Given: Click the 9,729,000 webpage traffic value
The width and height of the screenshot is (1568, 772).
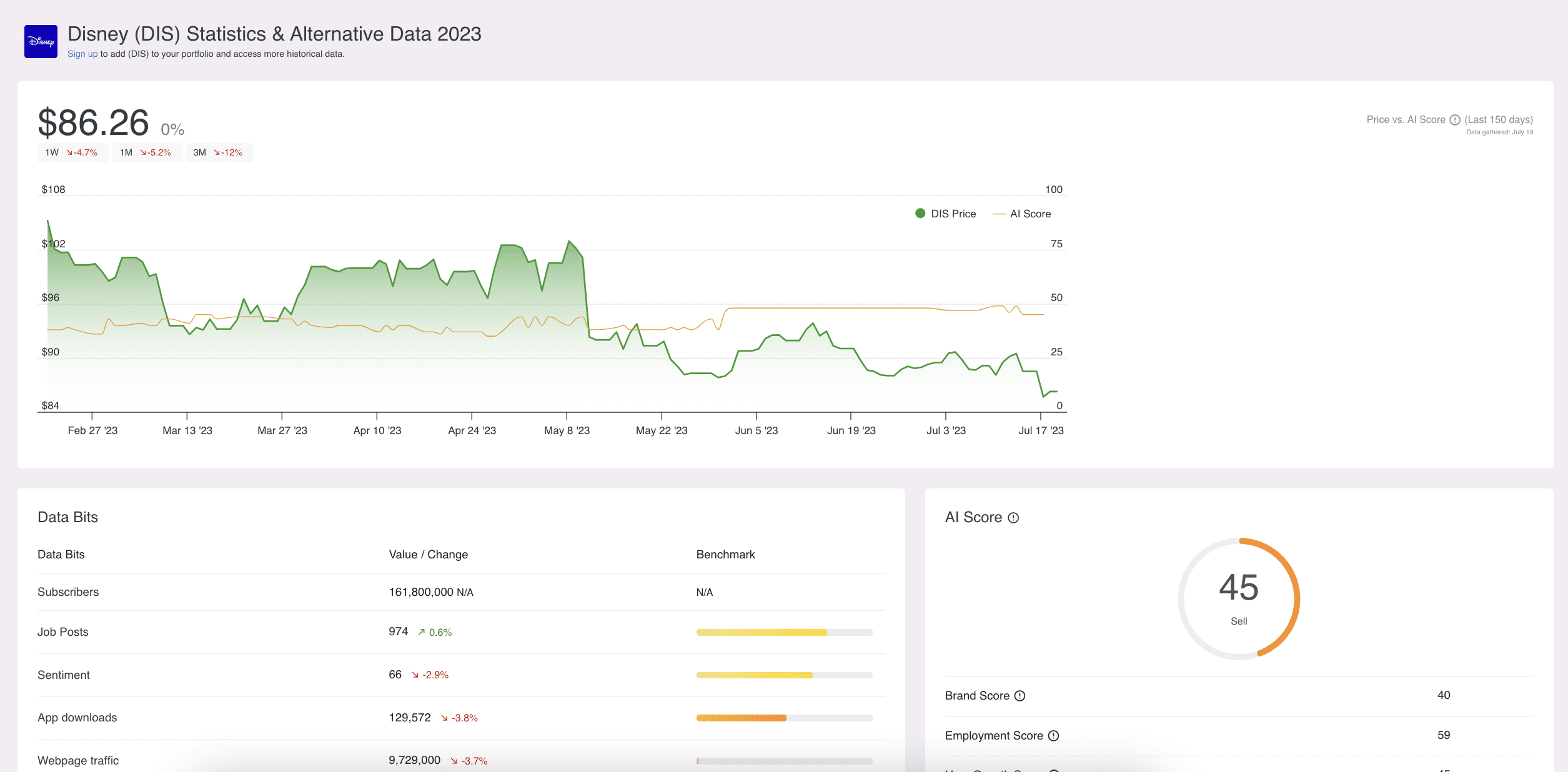Looking at the screenshot, I should pyautogui.click(x=415, y=760).
